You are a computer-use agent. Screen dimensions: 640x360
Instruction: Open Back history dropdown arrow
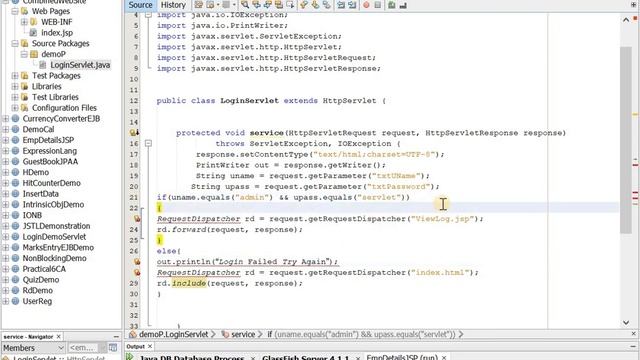point(218,5)
